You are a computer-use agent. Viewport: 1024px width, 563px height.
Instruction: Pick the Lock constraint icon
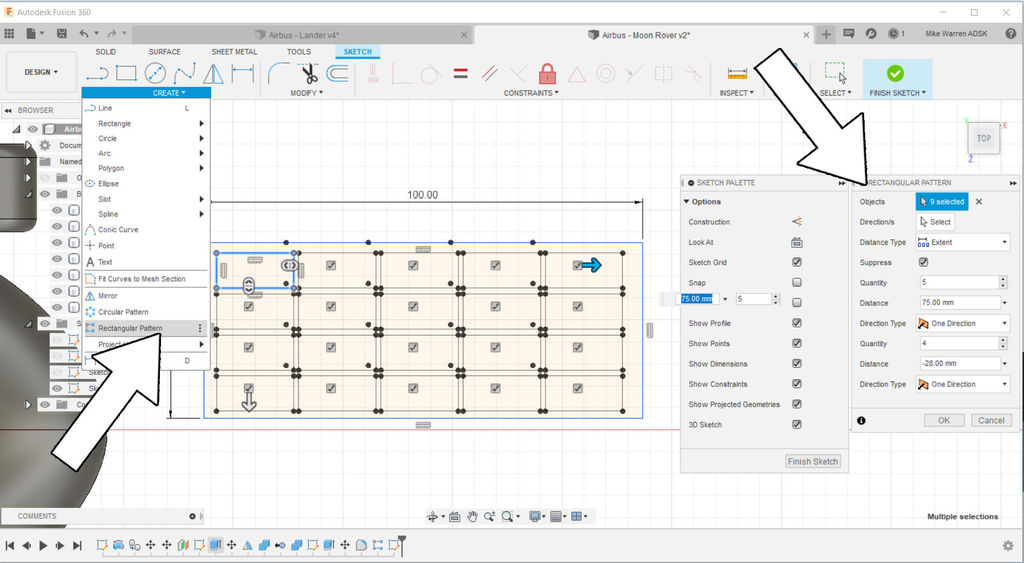pyautogui.click(x=547, y=73)
